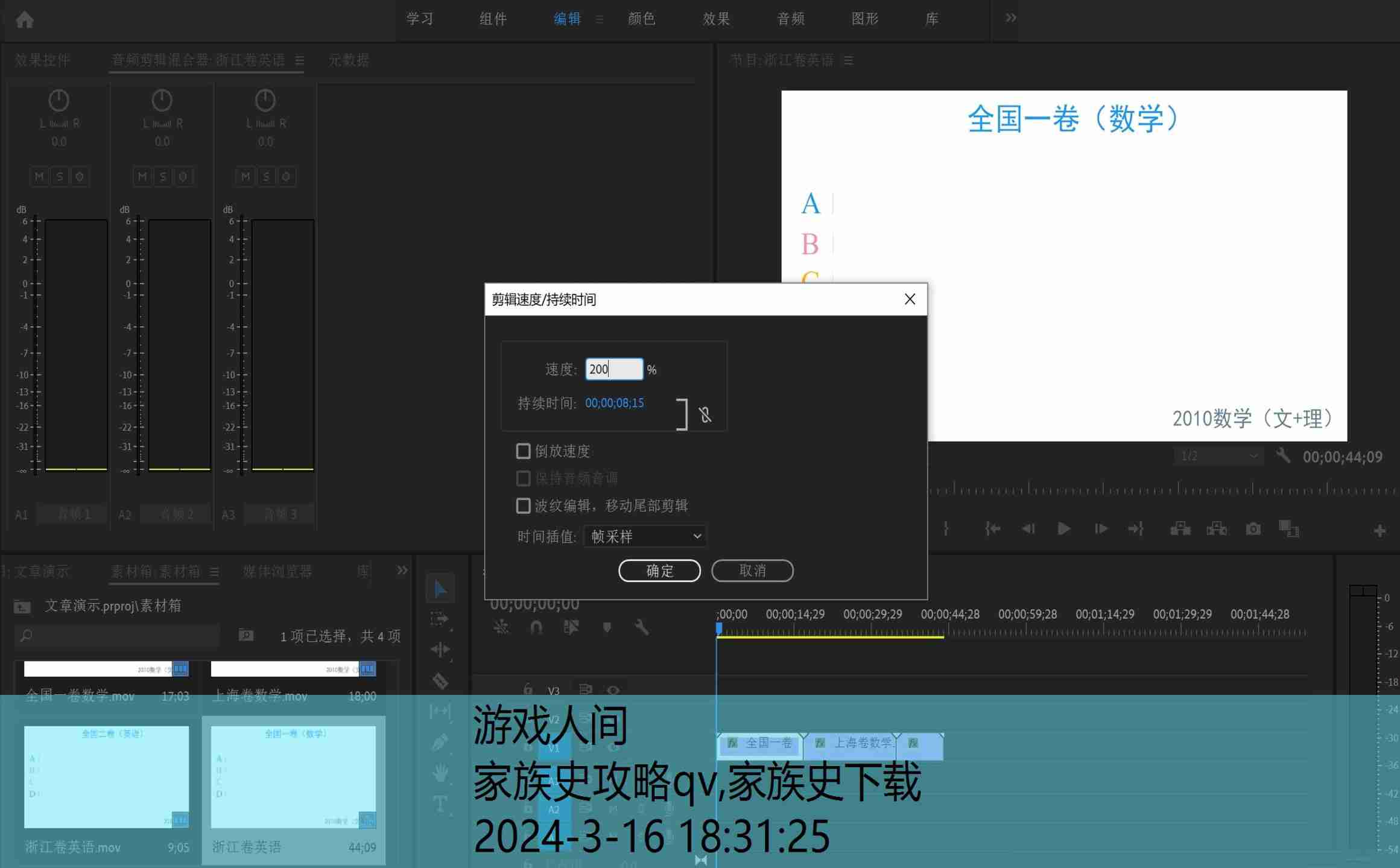Select the Track Select Forward tool

click(x=440, y=619)
